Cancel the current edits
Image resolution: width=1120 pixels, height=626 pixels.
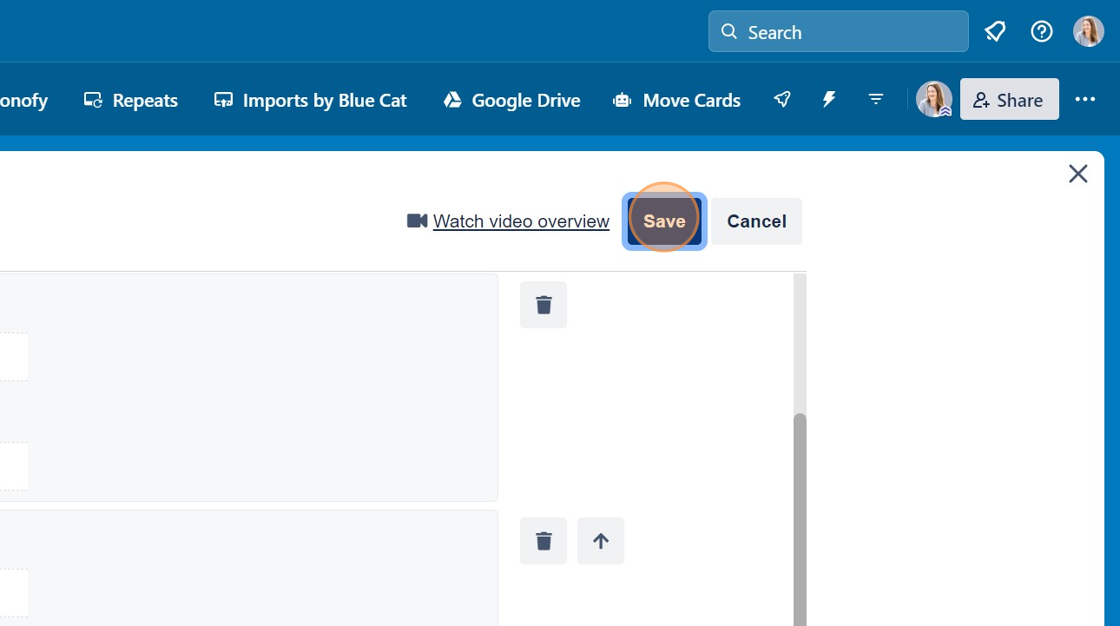tap(756, 221)
